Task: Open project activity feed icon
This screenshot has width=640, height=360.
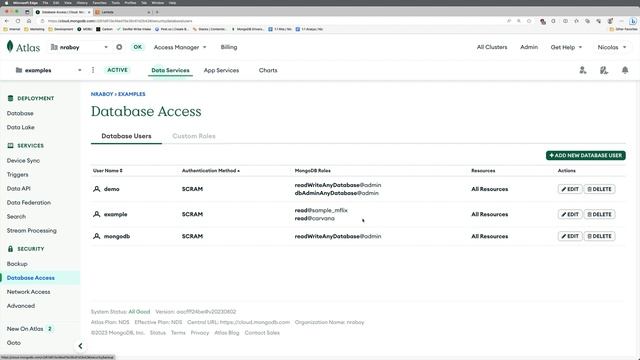Action: [x=604, y=70]
